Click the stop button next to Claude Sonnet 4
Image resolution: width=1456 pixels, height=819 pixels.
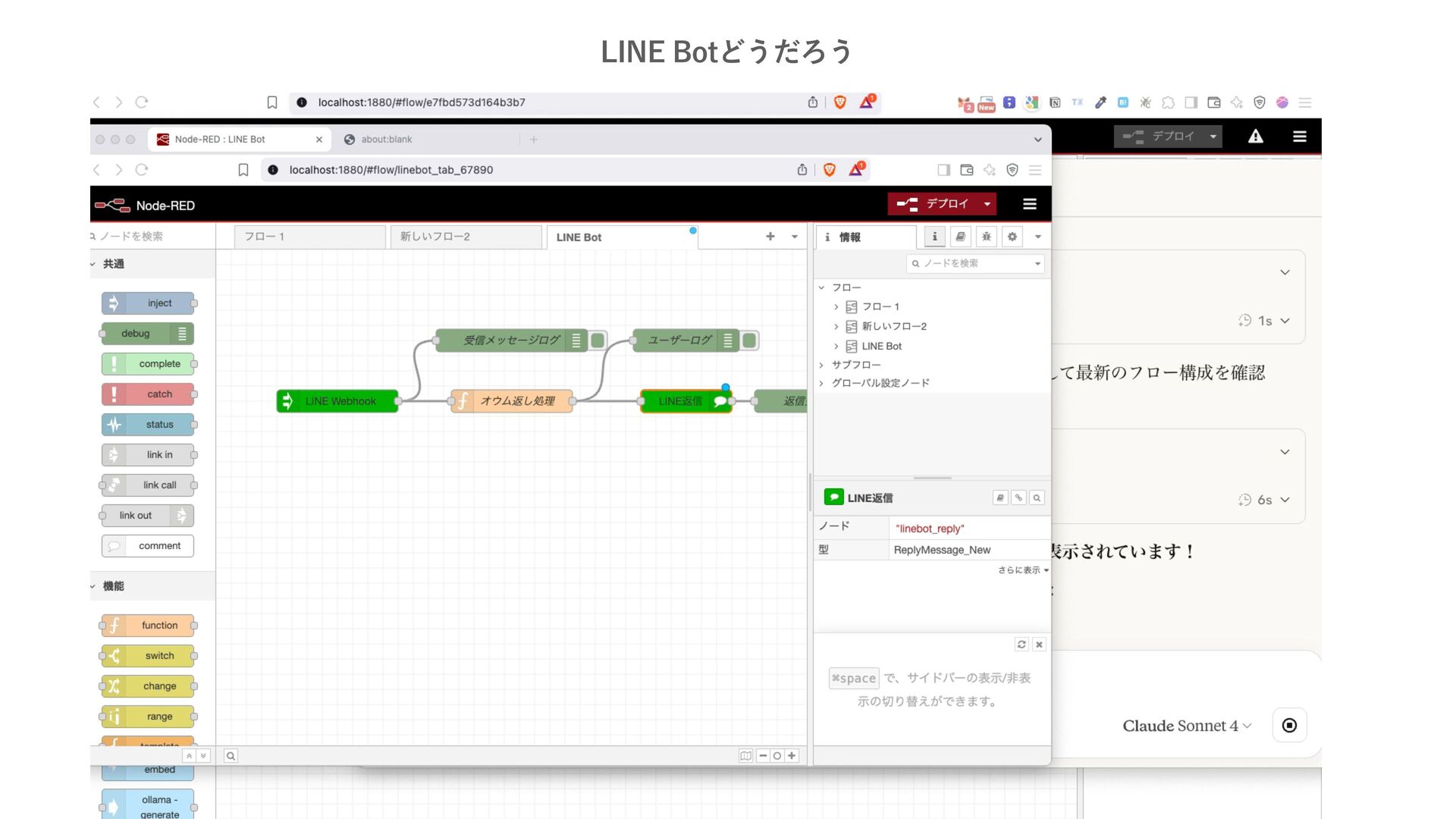point(1289,726)
